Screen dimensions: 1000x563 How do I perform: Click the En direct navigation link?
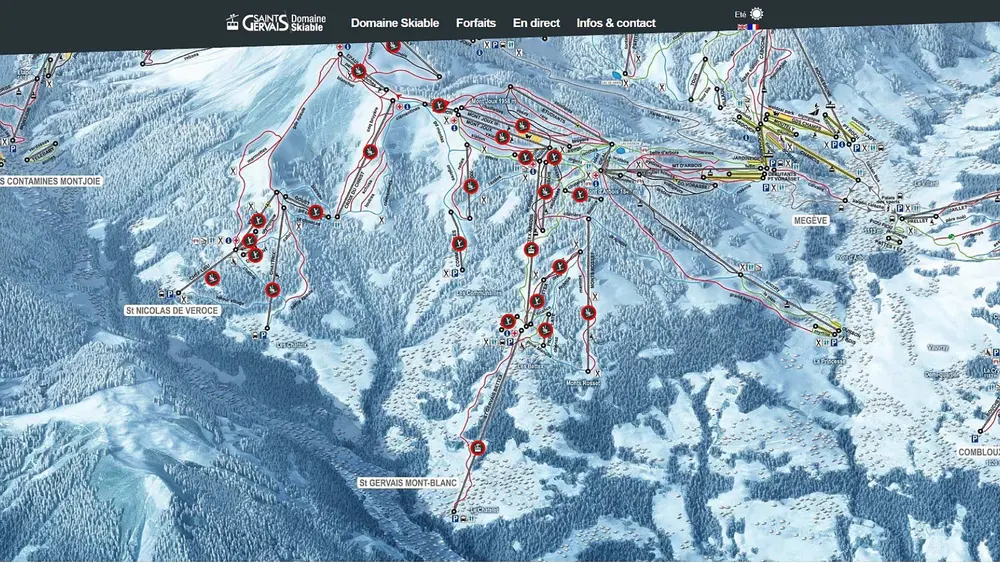(536, 23)
